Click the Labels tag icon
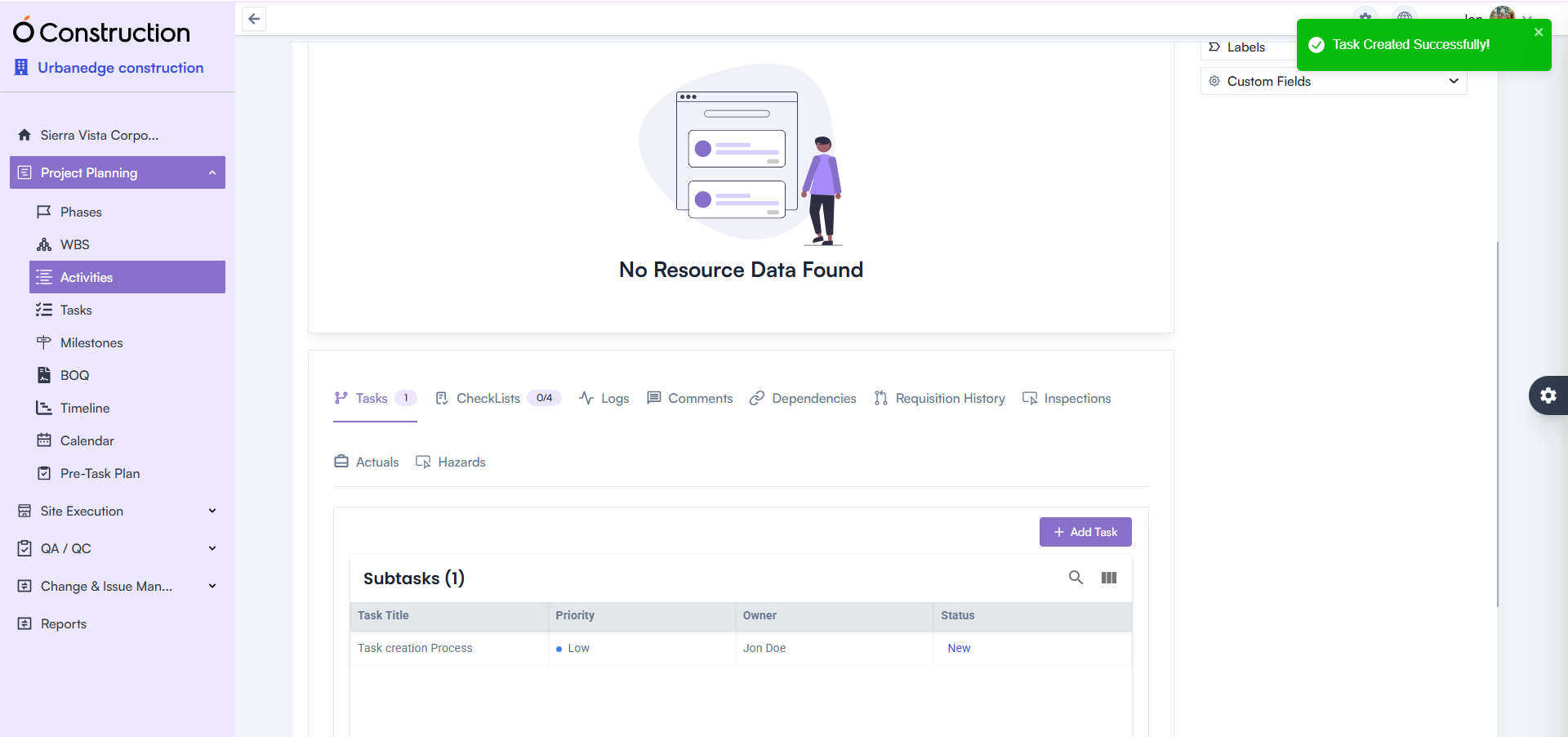 1214,47
